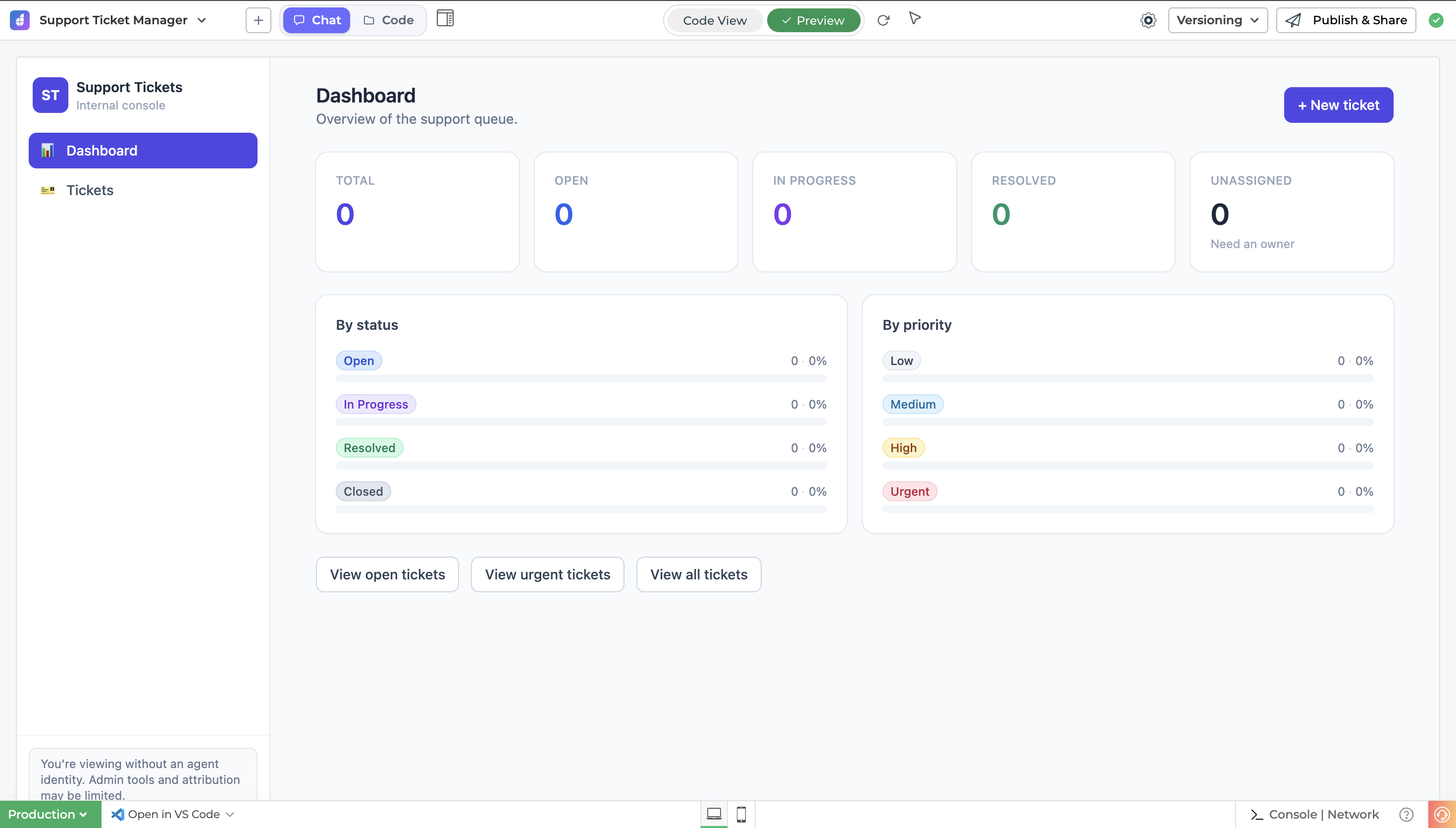Click the orange support icon in corner
The height and width of the screenshot is (828, 1456).
point(1442,815)
